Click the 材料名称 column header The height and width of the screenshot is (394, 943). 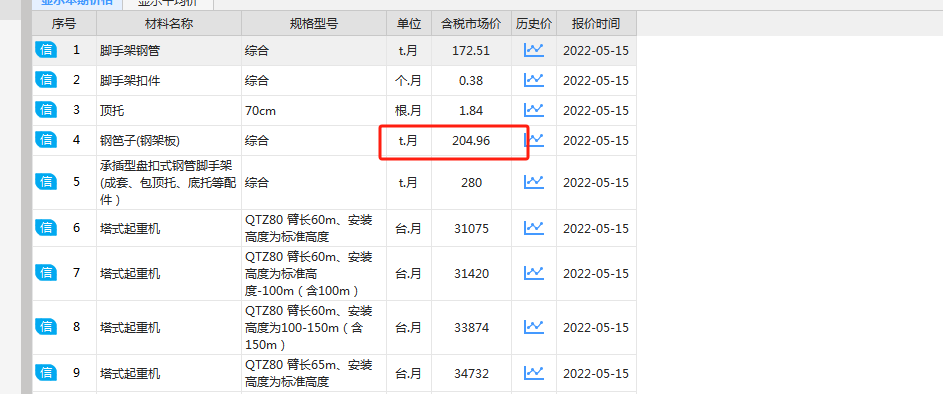click(169, 24)
